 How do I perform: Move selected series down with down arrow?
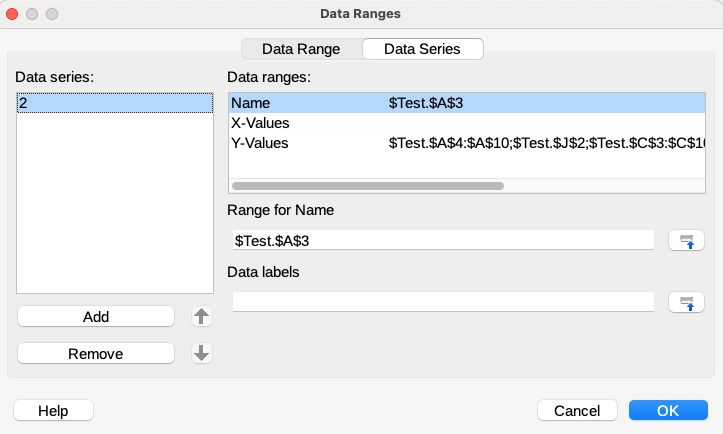(x=202, y=353)
